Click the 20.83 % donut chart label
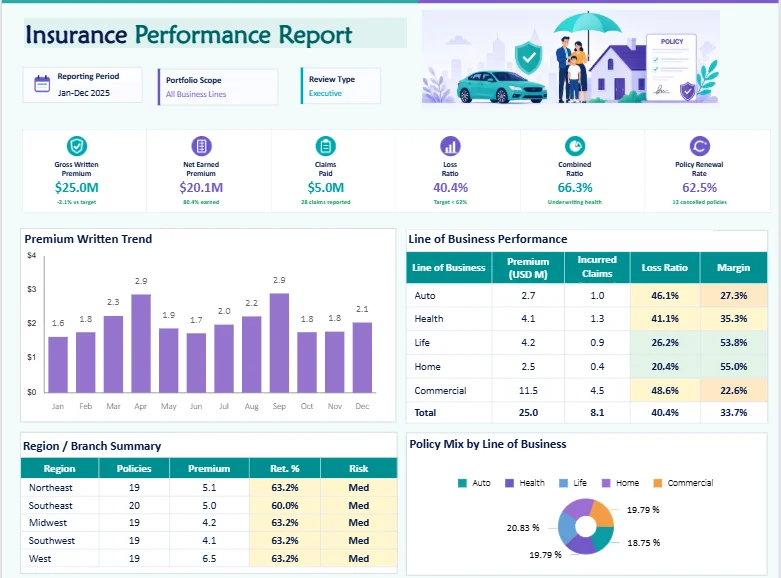Screen dimensions: 781x578 (x=523, y=528)
